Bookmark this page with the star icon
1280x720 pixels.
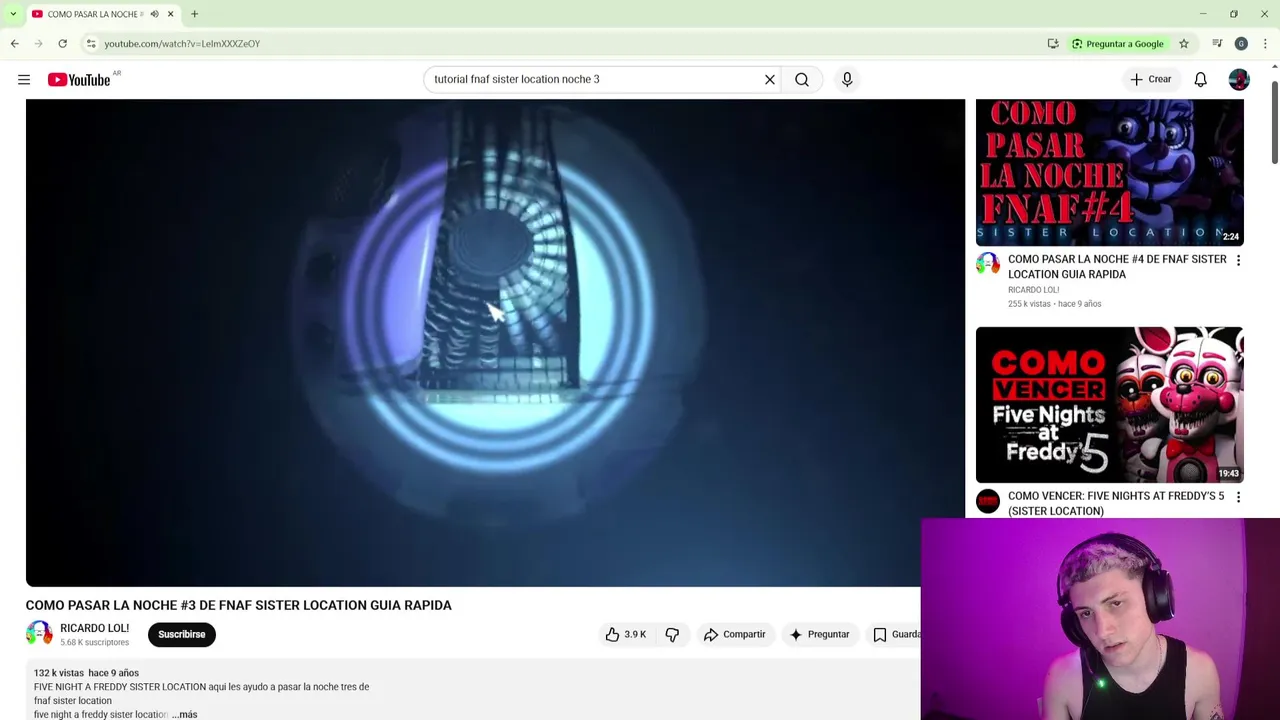pos(1184,44)
